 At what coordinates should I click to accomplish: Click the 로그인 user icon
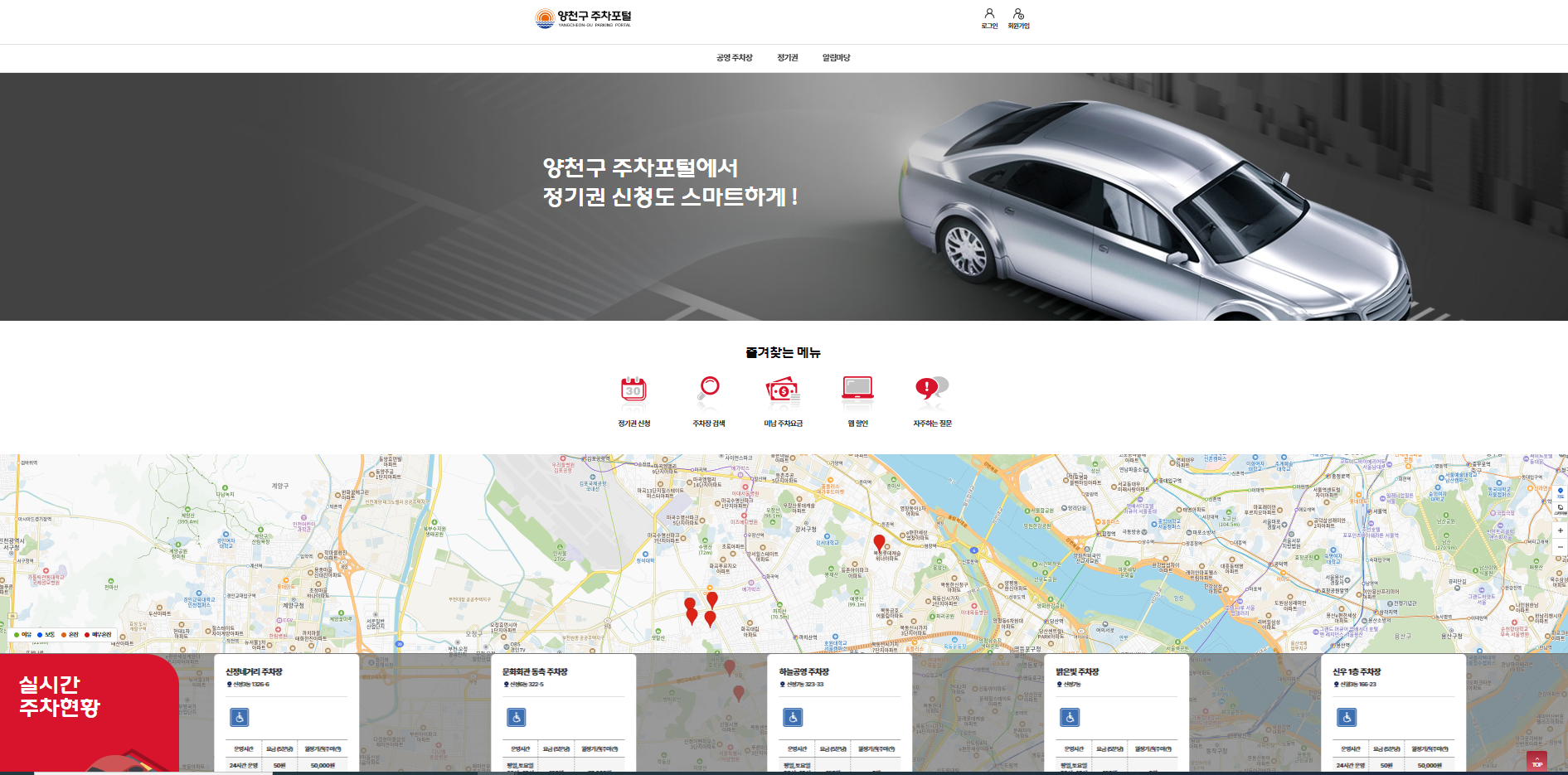989,14
